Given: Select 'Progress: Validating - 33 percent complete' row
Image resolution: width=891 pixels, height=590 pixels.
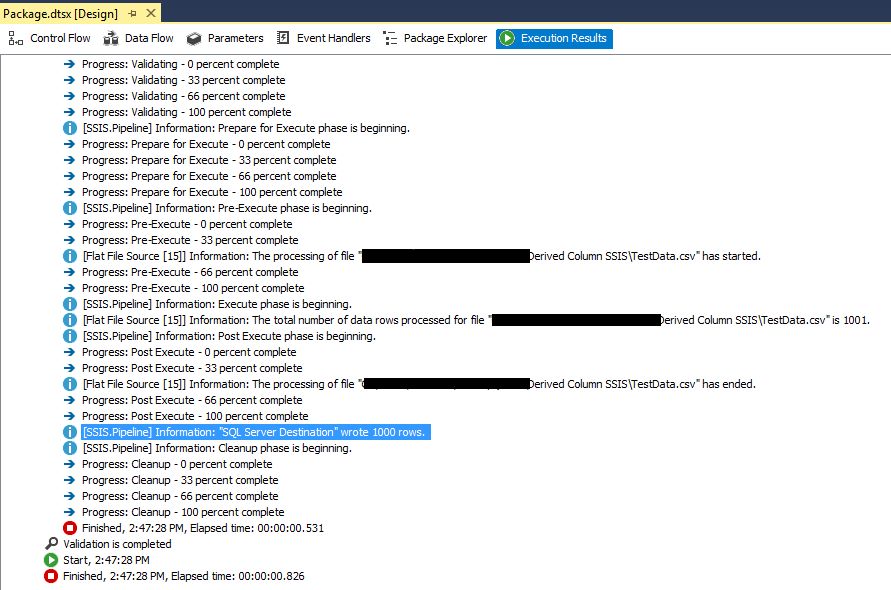Looking at the screenshot, I should (x=184, y=80).
